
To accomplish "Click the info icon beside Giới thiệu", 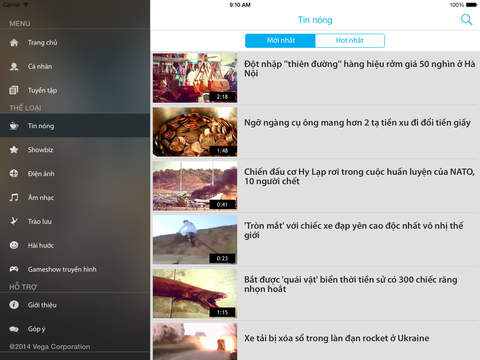I will pos(14,305).
